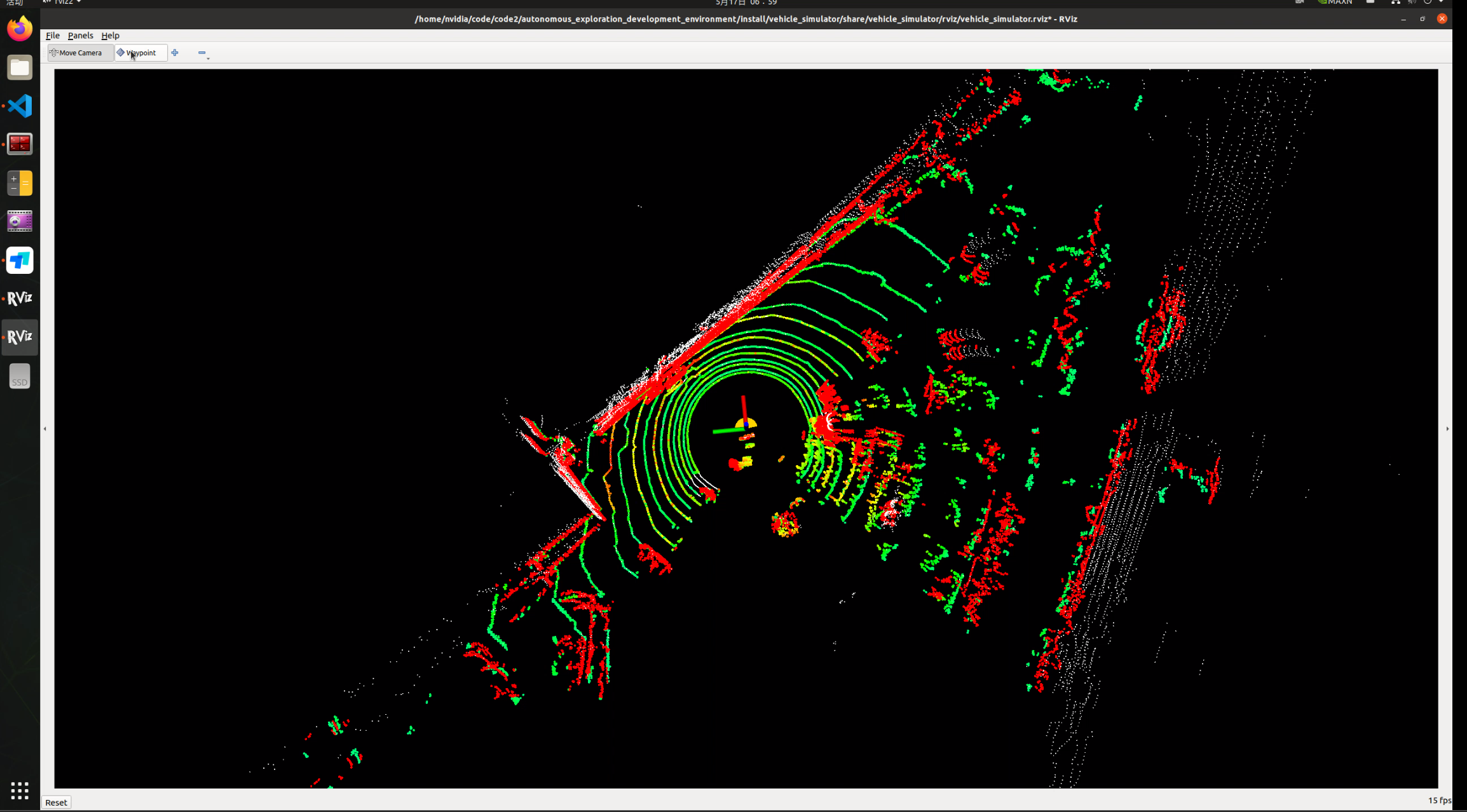Viewport: 1467px width, 812px height.
Task: Switch to the first RViz dock window
Action: (20, 298)
